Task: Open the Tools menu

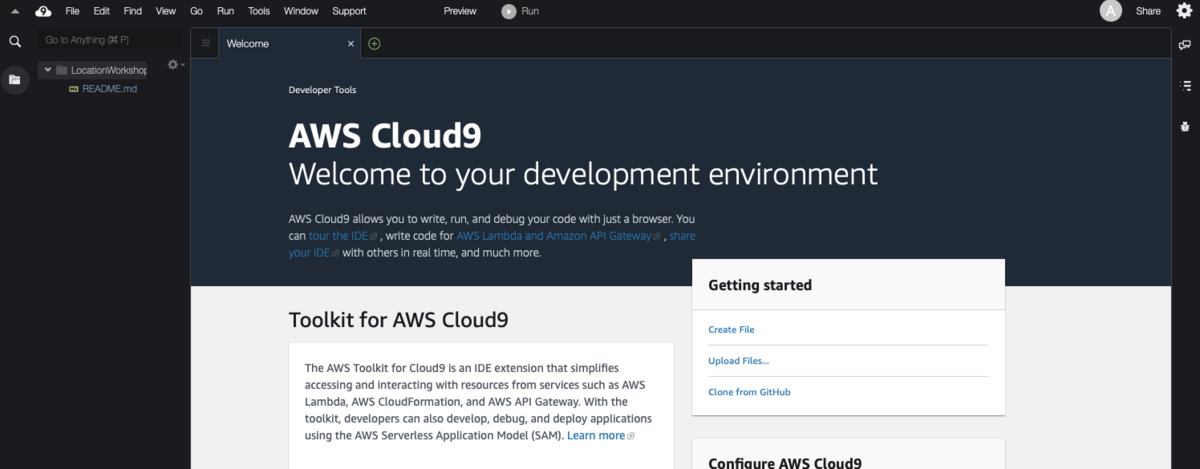Action: 259,11
